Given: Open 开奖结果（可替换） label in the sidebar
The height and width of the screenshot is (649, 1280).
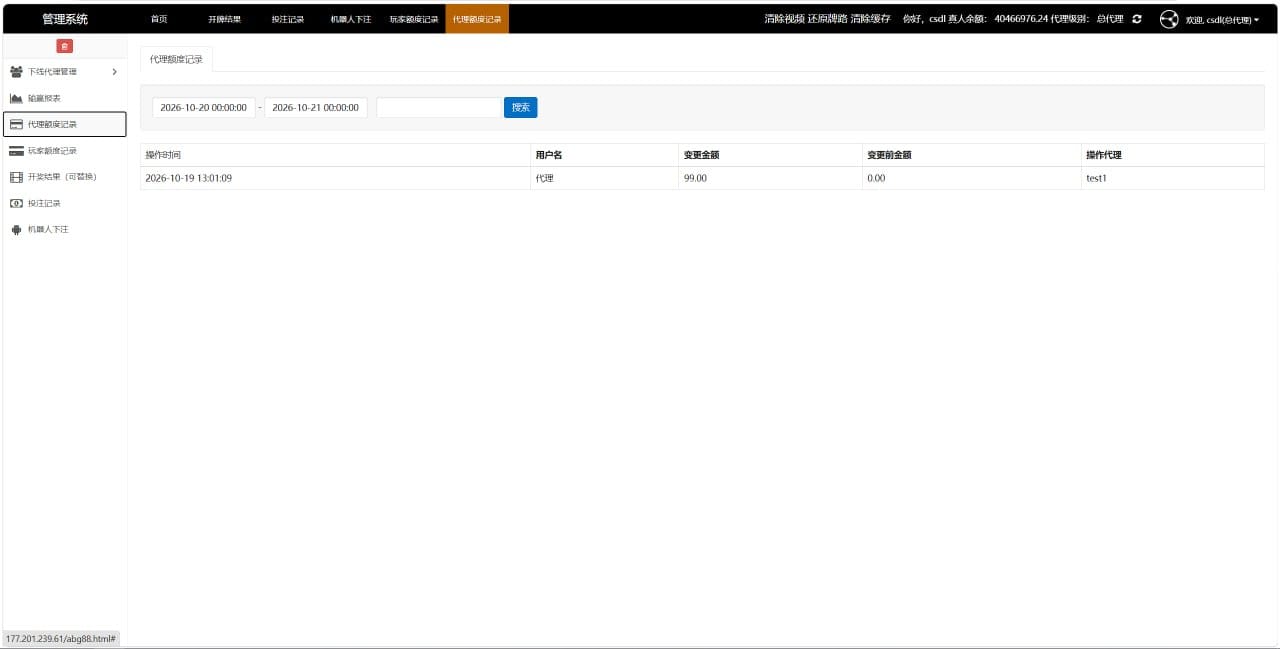Looking at the screenshot, I should coord(62,177).
